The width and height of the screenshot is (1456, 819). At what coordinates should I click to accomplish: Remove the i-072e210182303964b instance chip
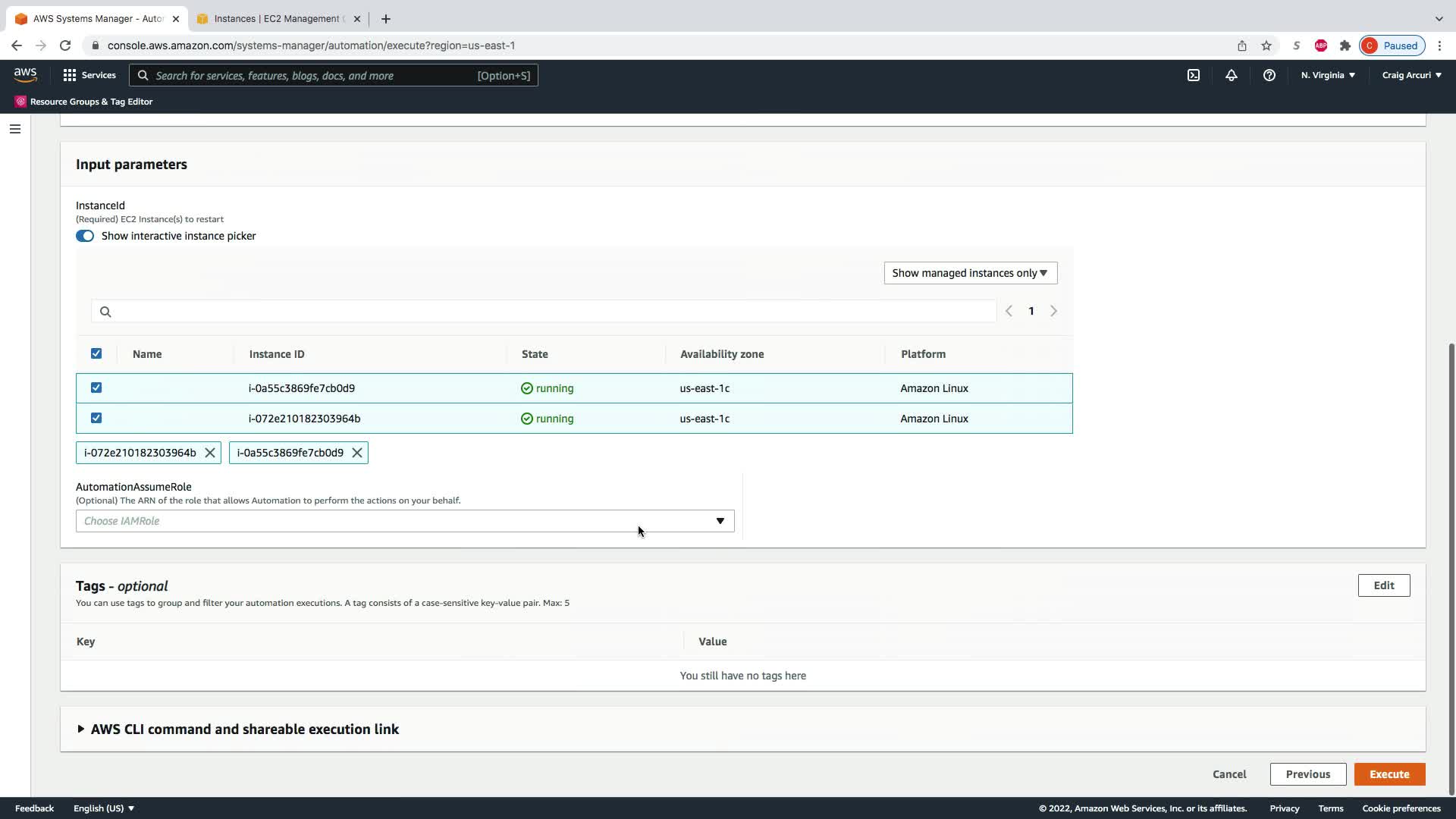click(x=210, y=453)
